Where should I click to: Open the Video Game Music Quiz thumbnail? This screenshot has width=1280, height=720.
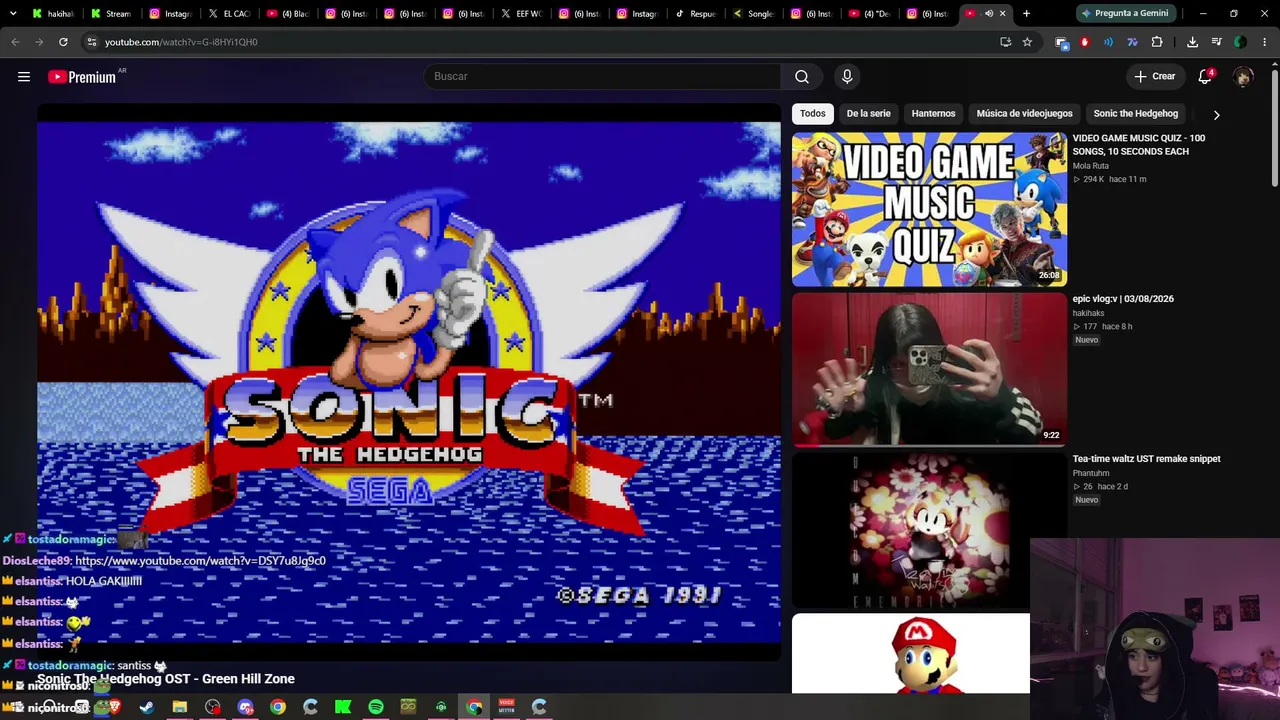(x=929, y=209)
